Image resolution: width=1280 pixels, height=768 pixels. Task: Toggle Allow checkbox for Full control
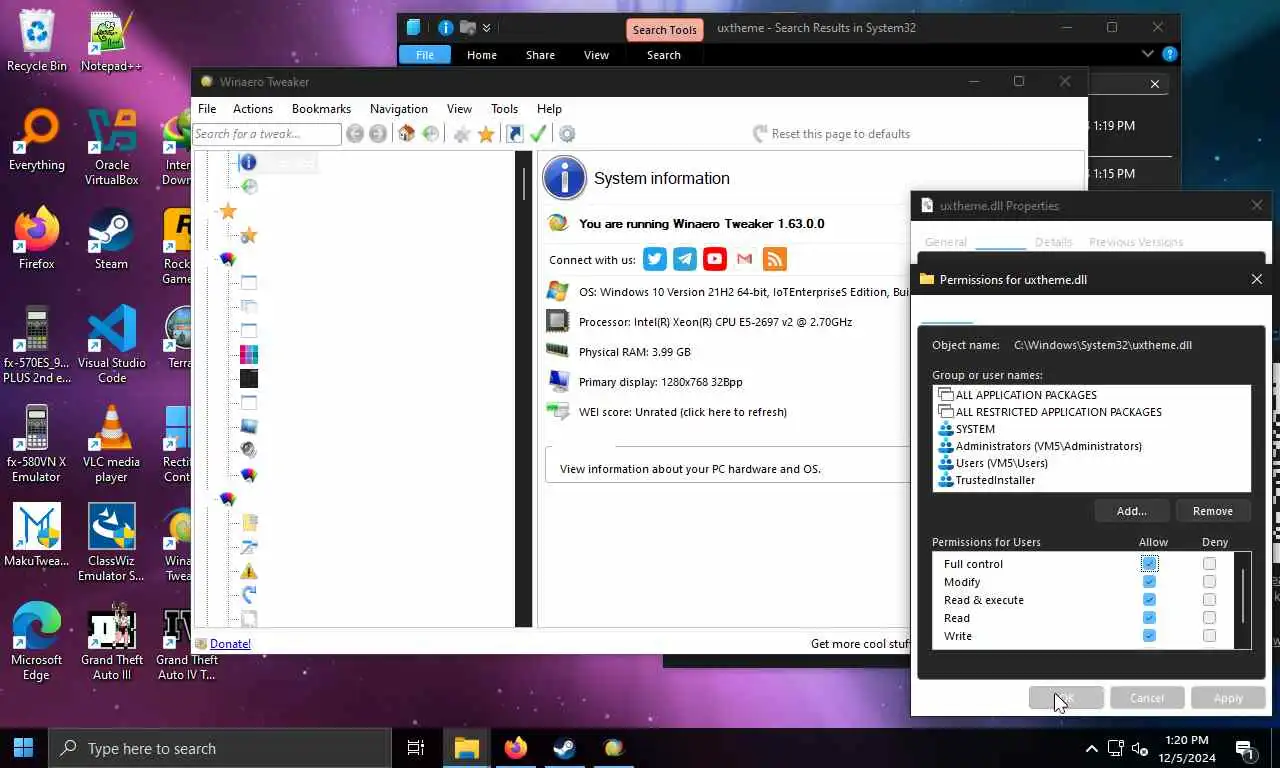pyautogui.click(x=1149, y=564)
